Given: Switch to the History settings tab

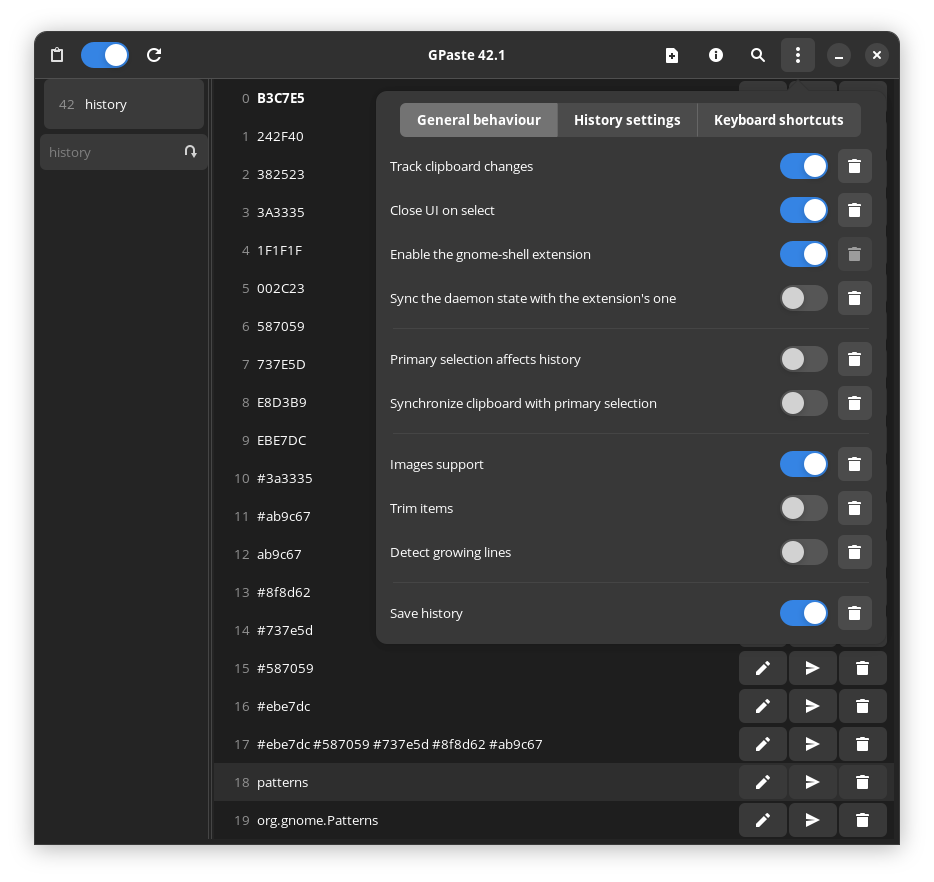Looking at the screenshot, I should point(627,120).
